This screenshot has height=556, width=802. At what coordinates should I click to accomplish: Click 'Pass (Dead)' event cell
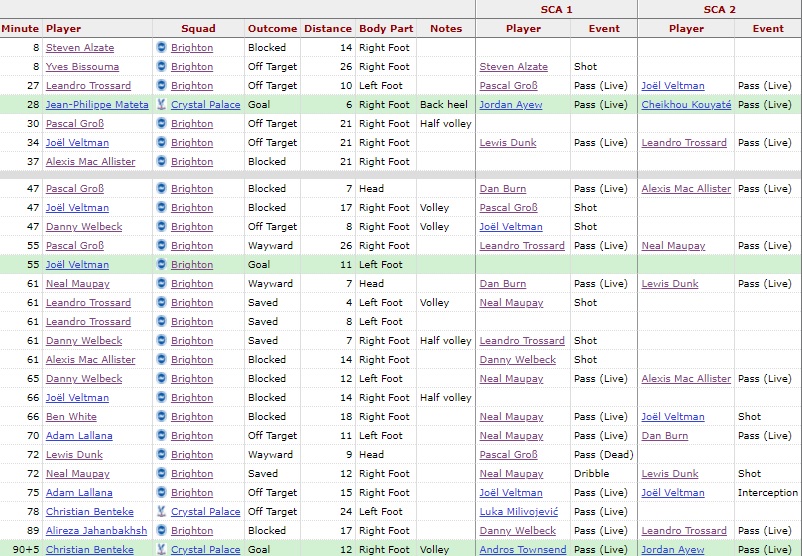pos(604,454)
